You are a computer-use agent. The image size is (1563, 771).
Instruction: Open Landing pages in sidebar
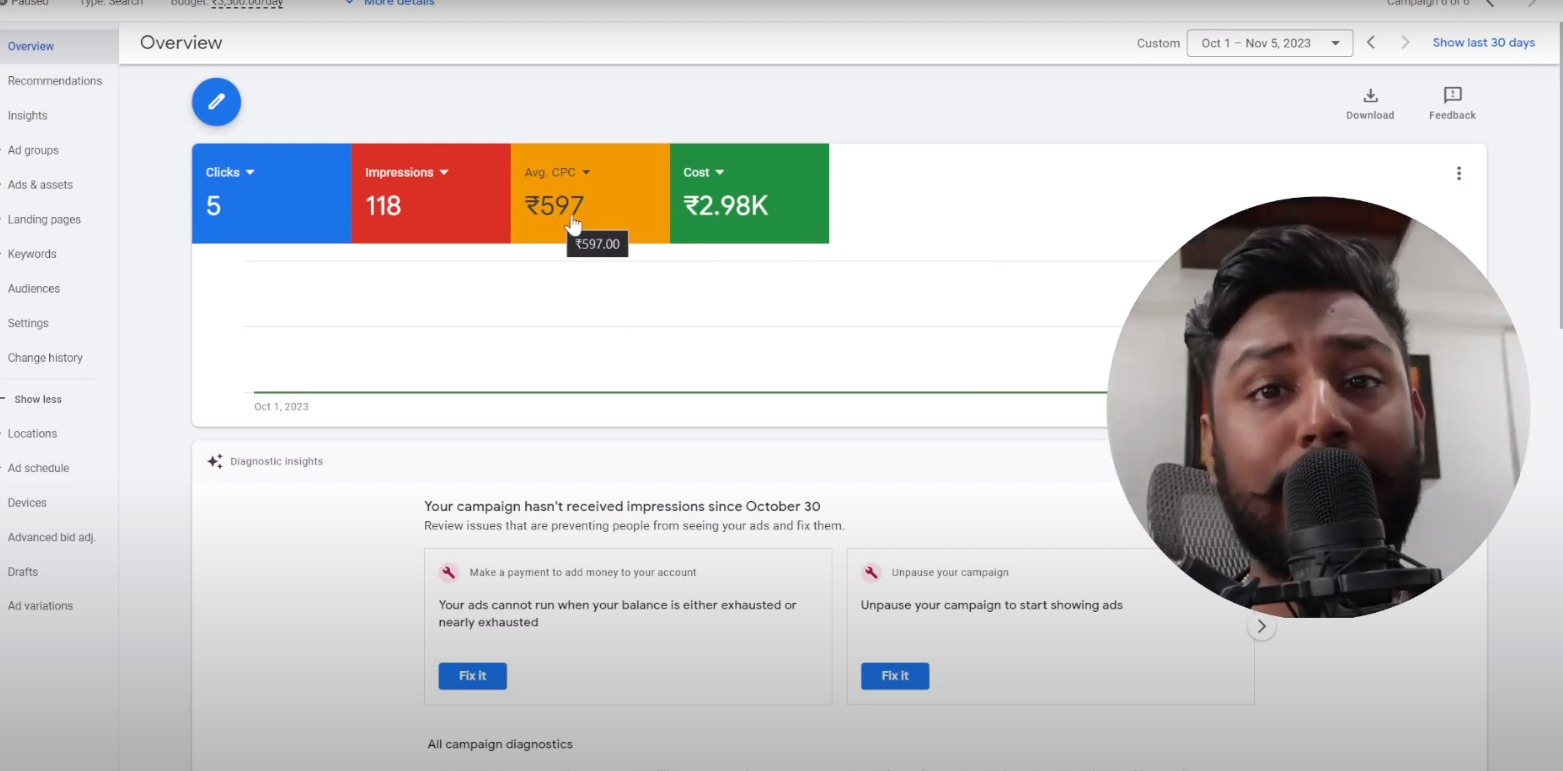(x=44, y=219)
